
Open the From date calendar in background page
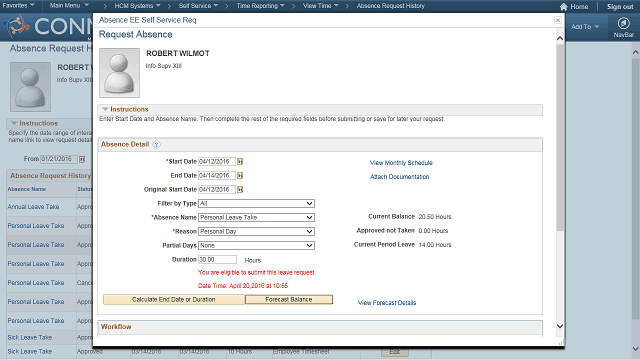tap(82, 159)
